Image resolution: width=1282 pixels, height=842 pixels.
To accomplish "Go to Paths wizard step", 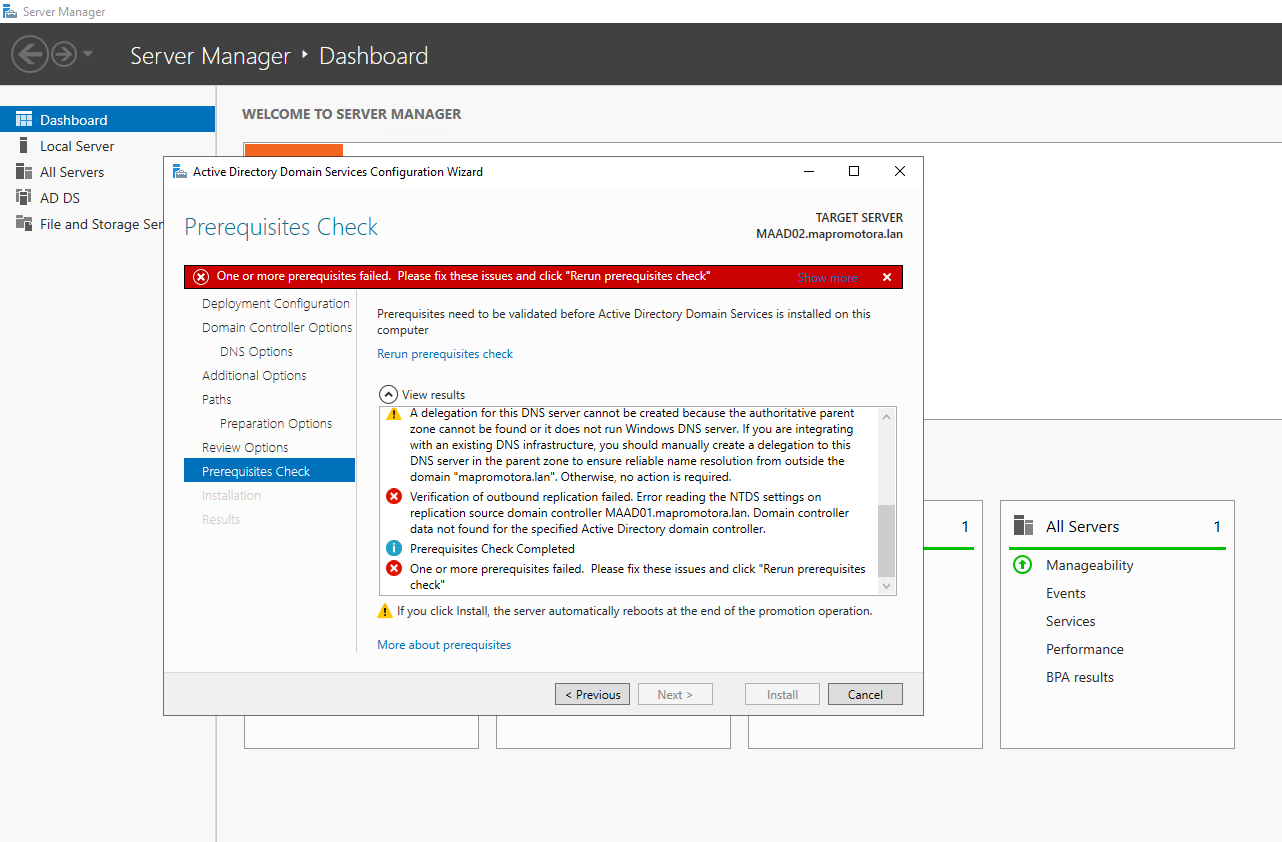I will pos(217,400).
